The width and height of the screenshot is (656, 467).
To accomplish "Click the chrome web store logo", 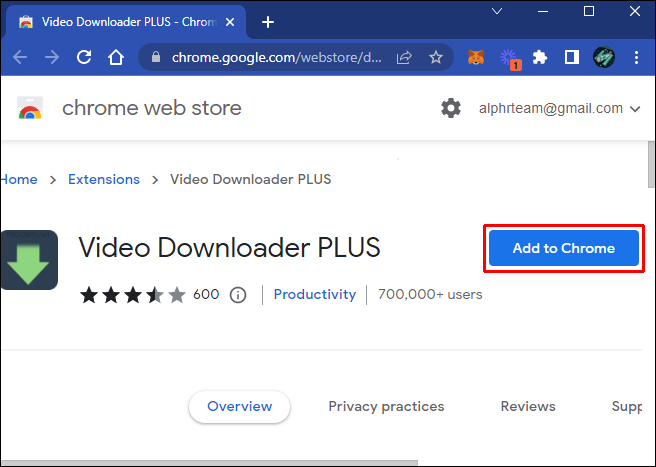I will point(30,108).
